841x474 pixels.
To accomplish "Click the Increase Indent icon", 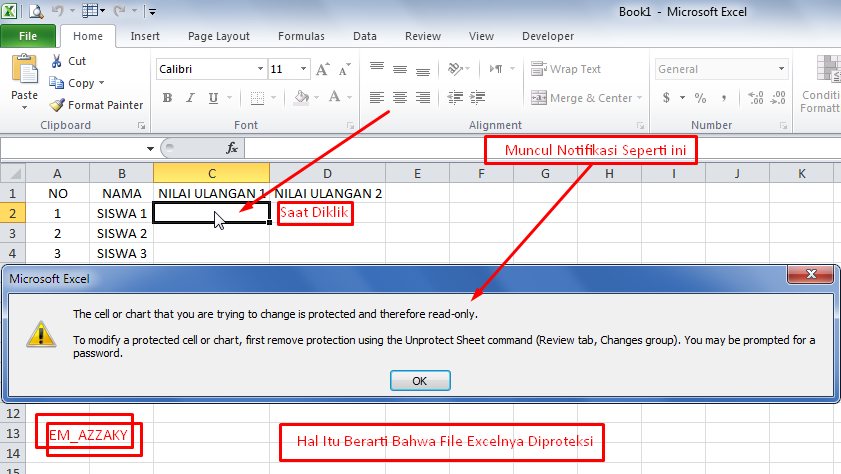I will click(477, 97).
